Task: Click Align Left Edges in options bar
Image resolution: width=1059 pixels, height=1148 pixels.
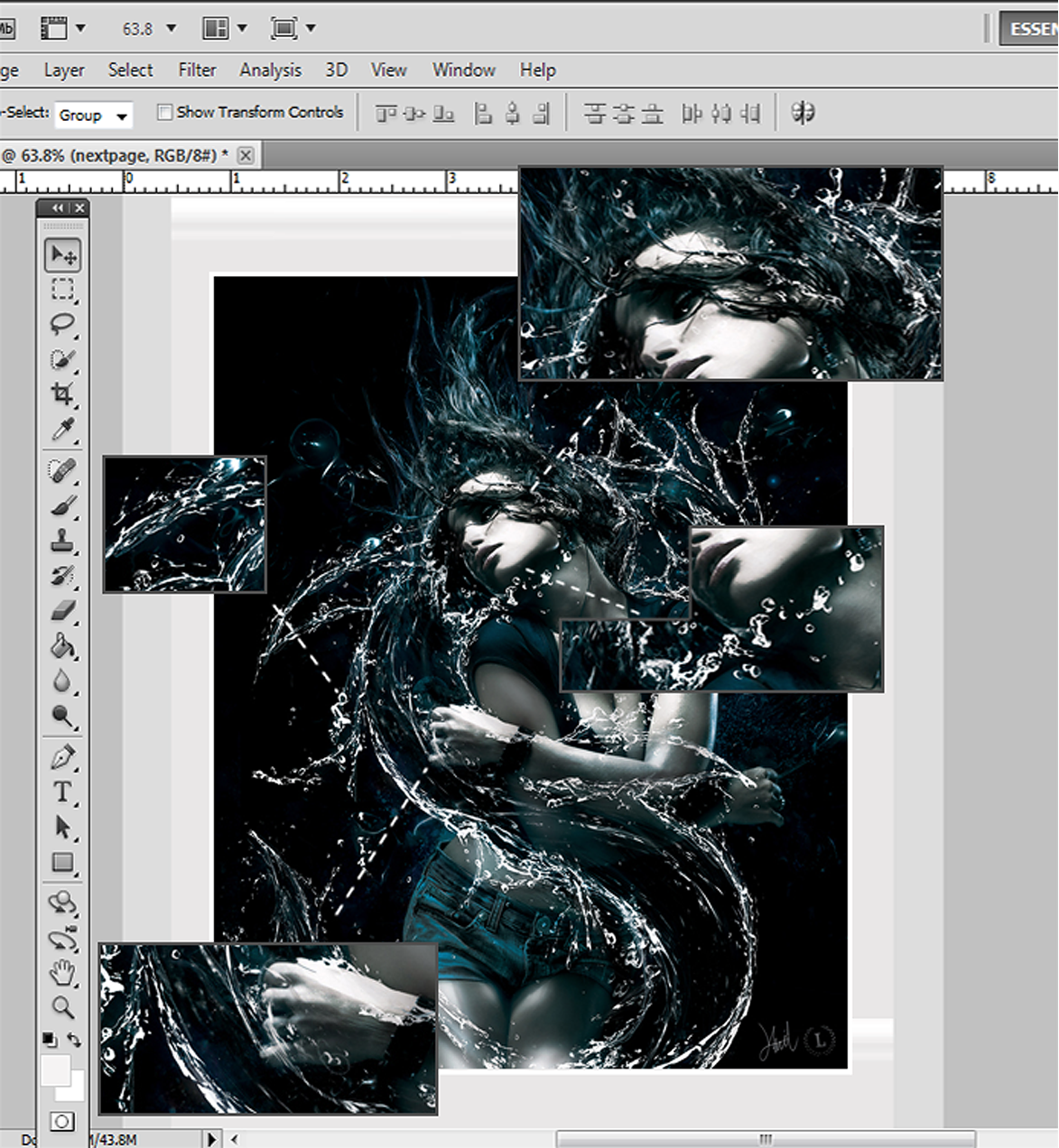Action: coord(484,113)
